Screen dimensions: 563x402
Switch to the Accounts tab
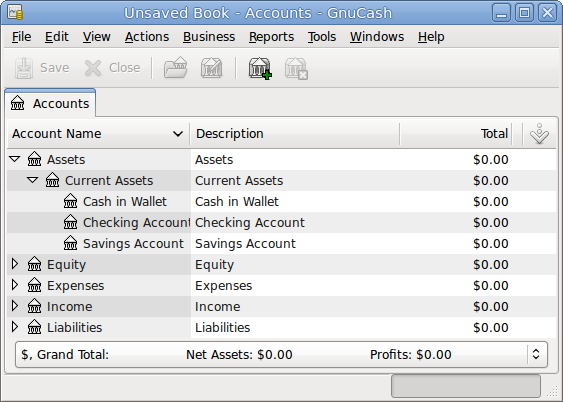point(50,103)
